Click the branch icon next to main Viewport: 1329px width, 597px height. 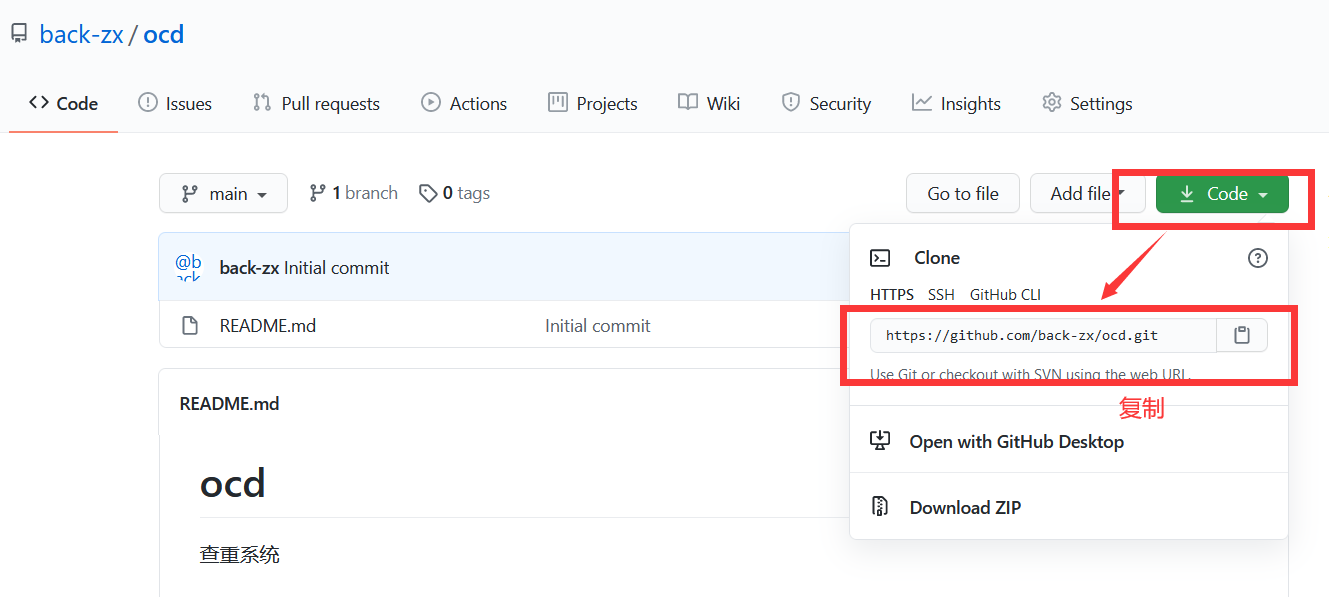(x=319, y=192)
